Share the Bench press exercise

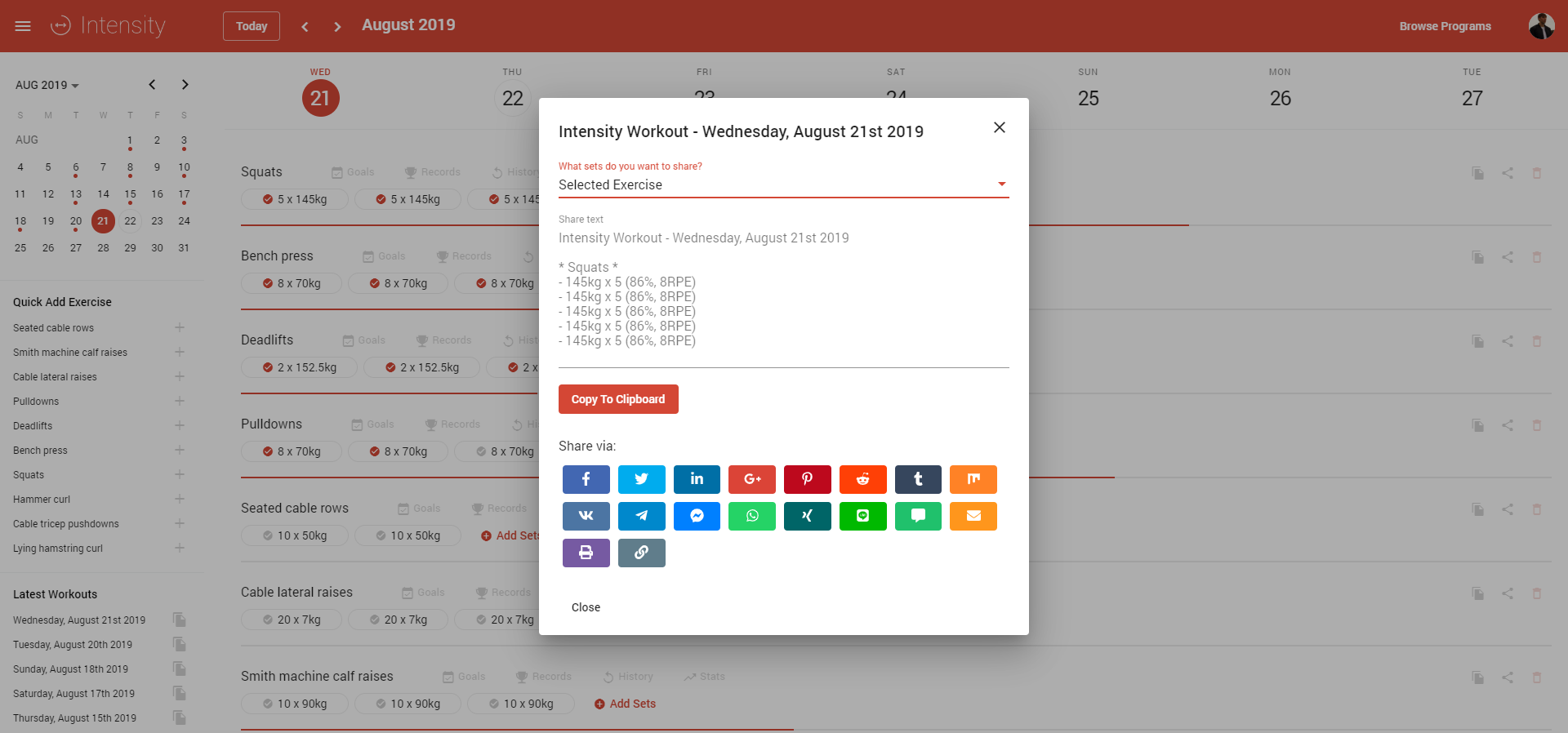coord(1508,257)
